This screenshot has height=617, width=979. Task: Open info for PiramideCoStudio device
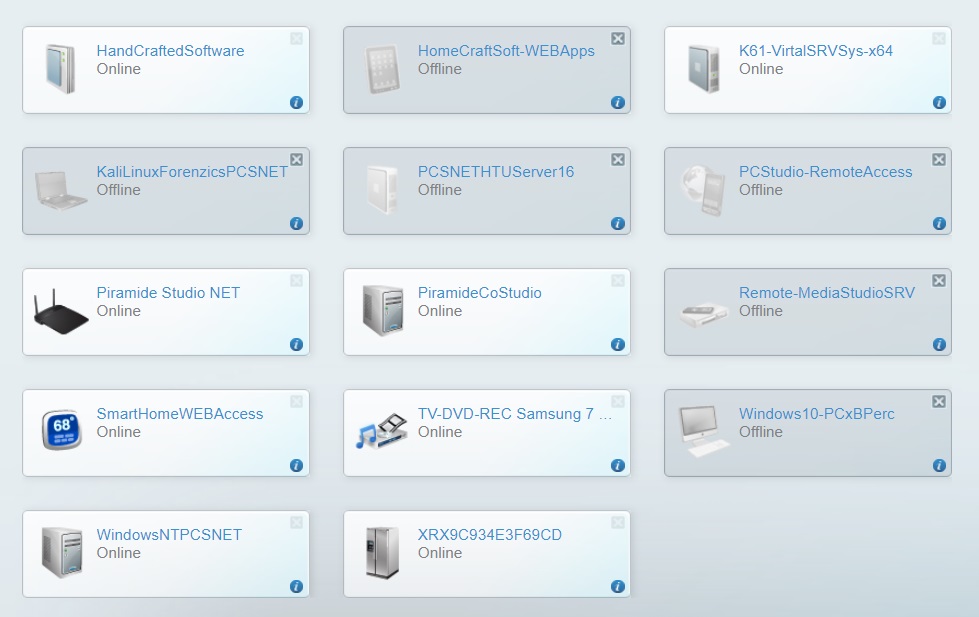[617, 345]
